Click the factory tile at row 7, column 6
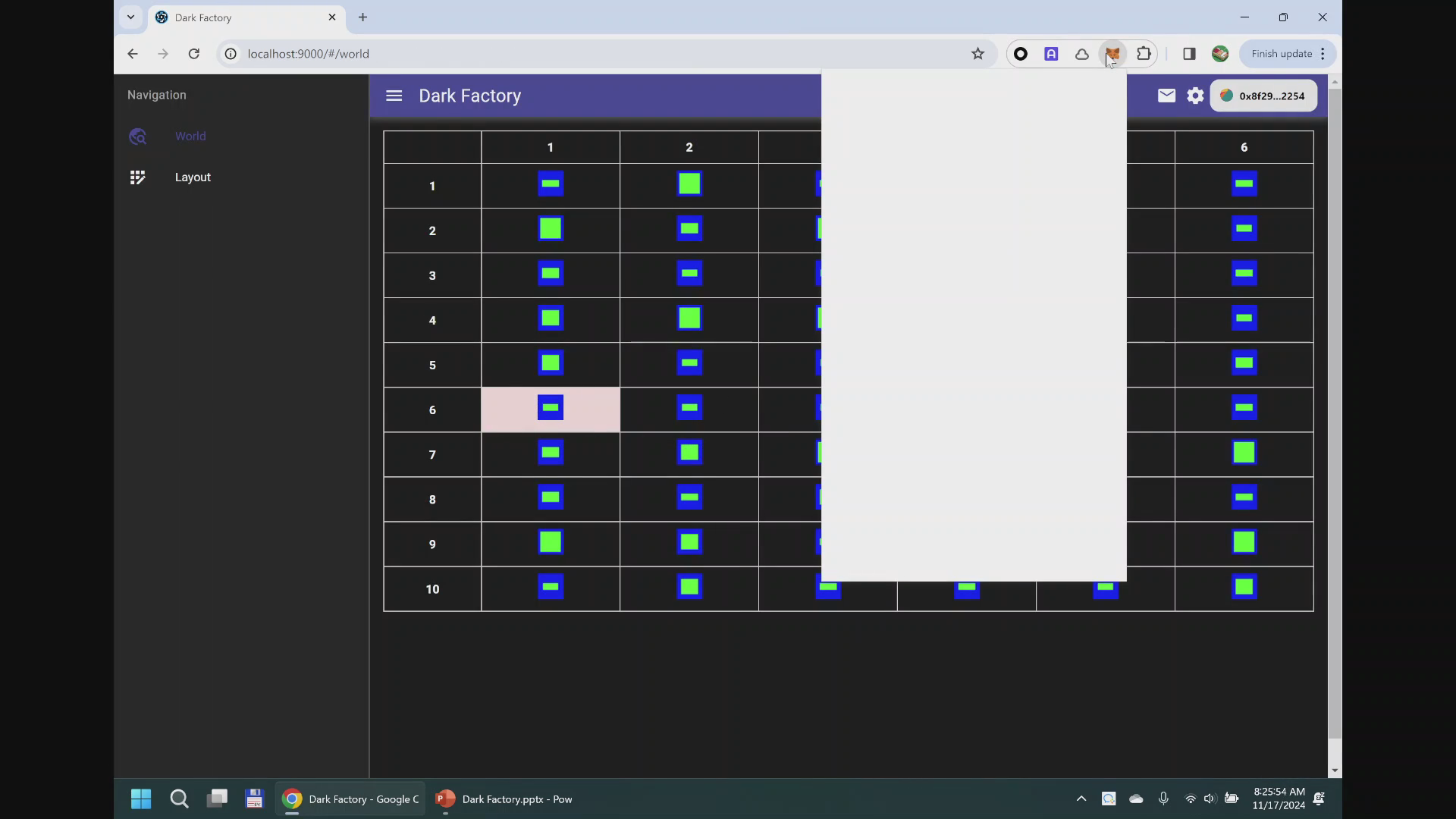This screenshot has width=1456, height=819. click(x=1244, y=453)
